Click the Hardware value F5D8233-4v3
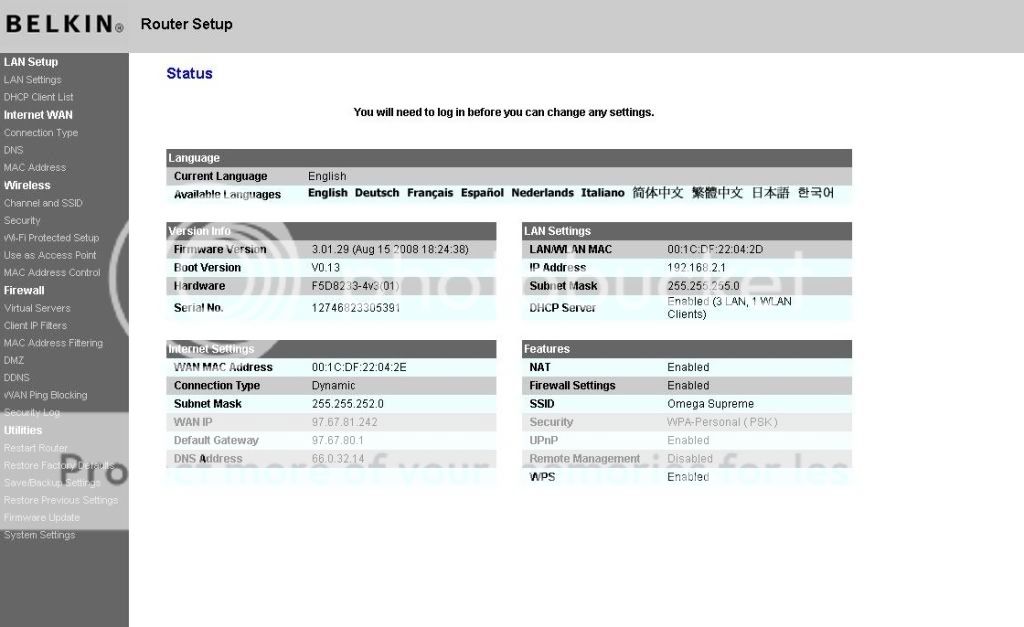The width and height of the screenshot is (1024, 627). [355, 286]
